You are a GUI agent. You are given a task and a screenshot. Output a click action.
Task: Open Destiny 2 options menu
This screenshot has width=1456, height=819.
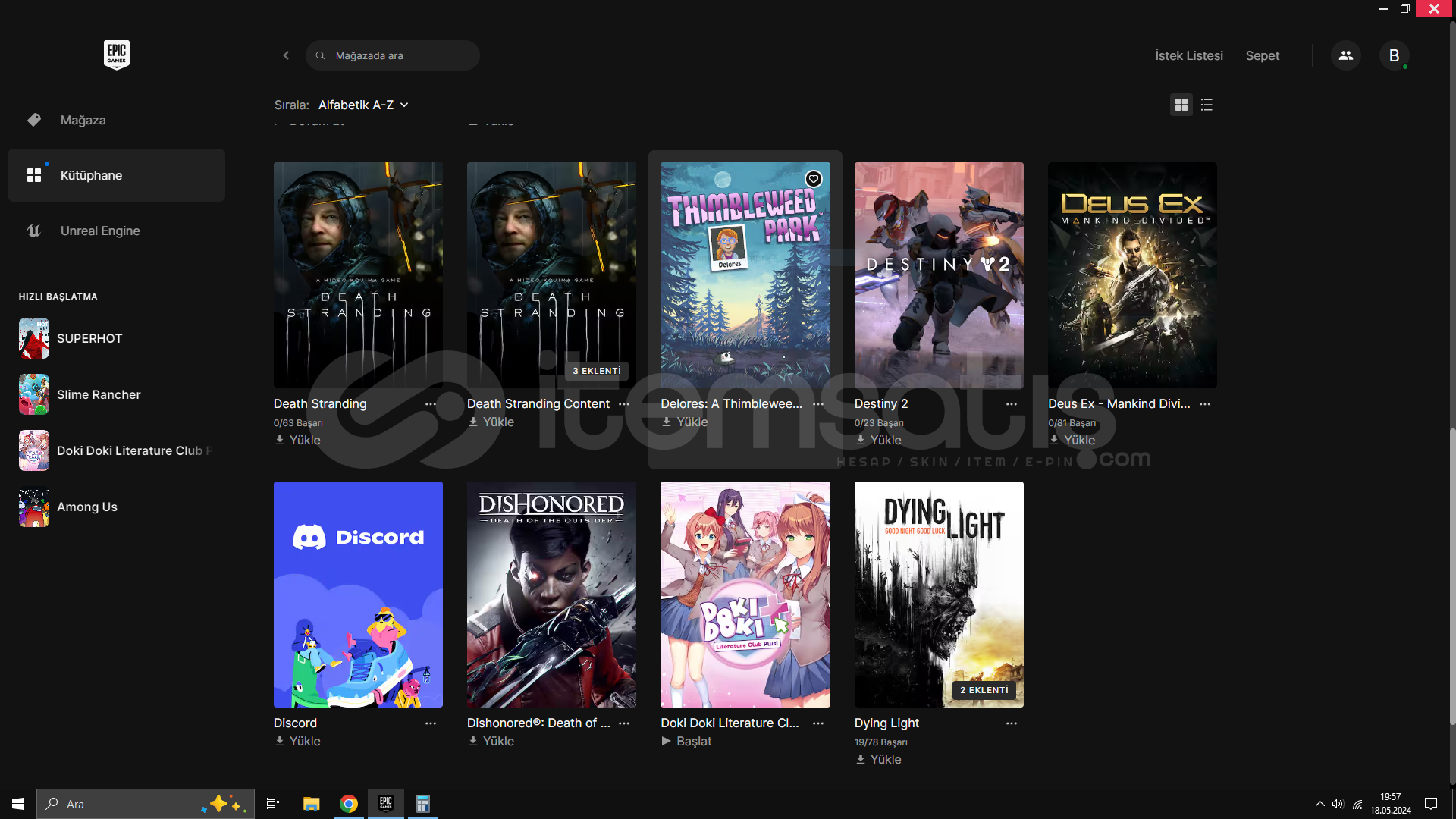tap(1012, 404)
